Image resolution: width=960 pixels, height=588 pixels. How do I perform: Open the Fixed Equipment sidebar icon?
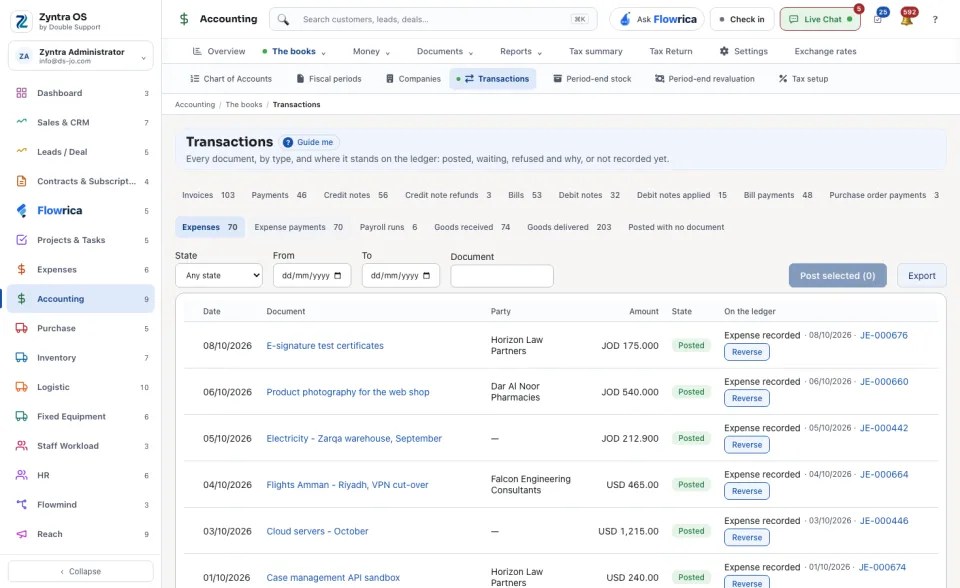(21, 416)
